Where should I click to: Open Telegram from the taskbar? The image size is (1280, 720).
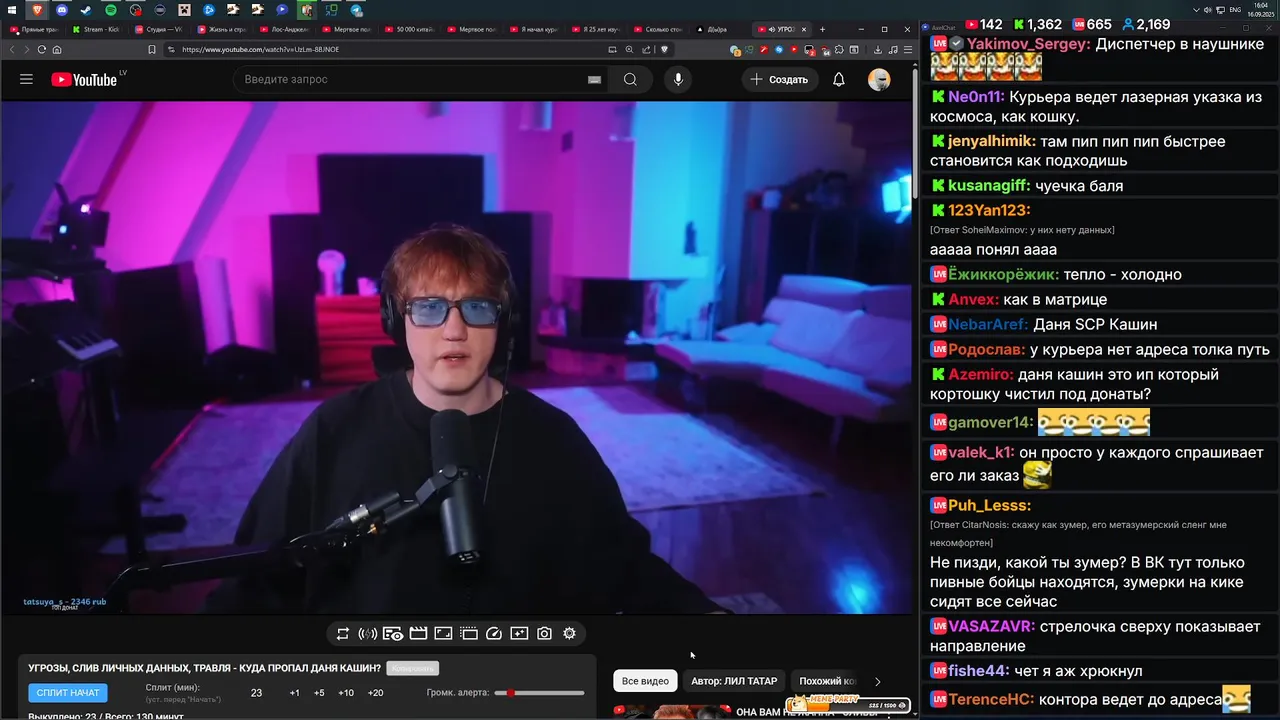point(356,10)
